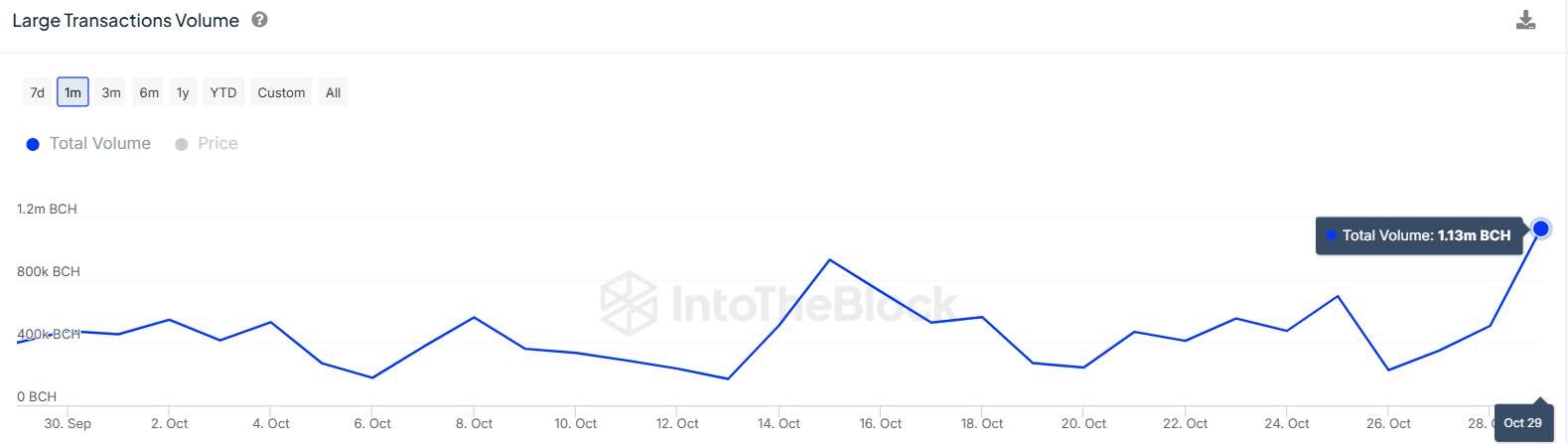Switch to the 3m range
The width and height of the screenshot is (1568, 444).
point(111,92)
